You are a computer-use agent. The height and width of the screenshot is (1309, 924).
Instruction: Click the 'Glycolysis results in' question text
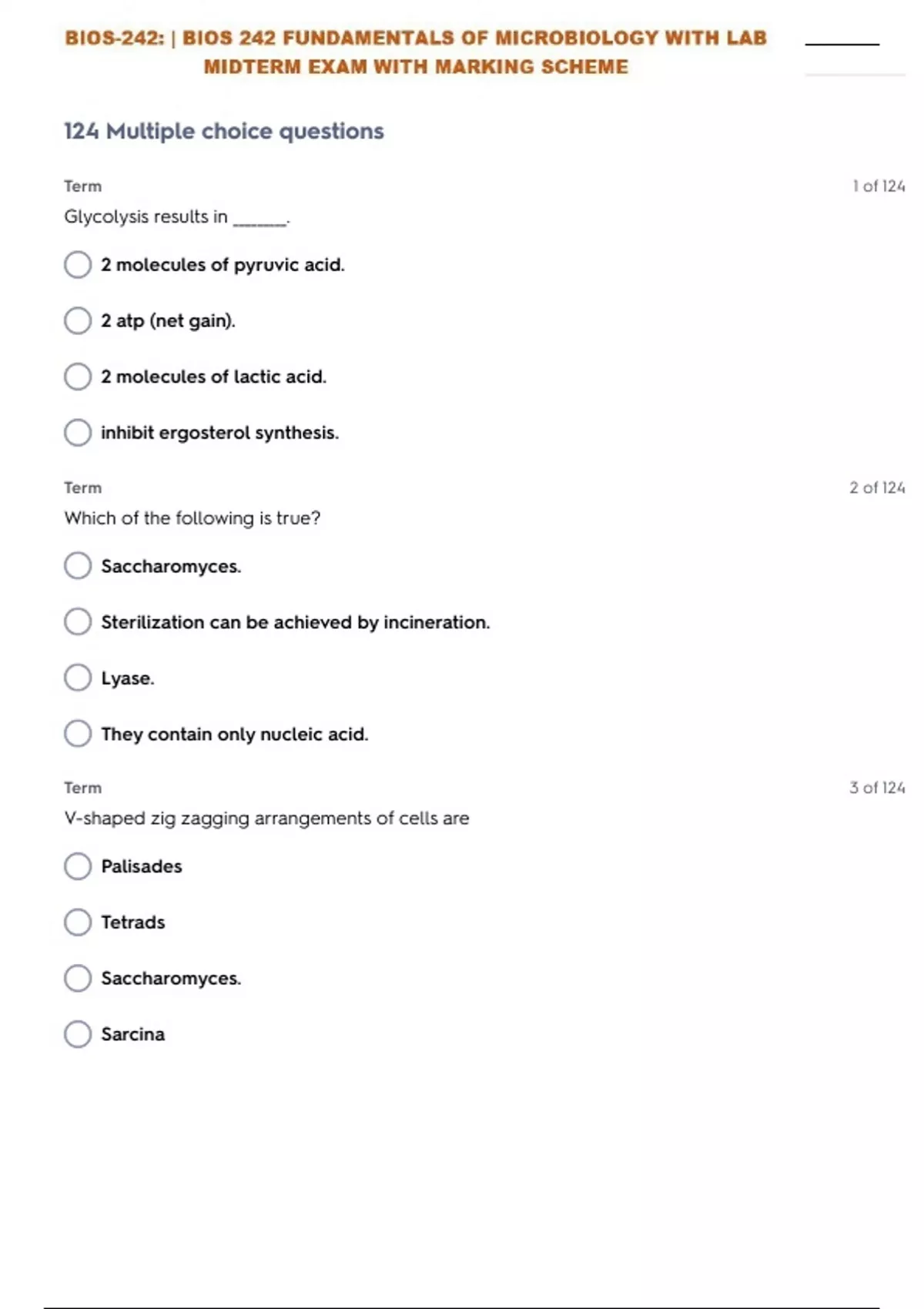point(176,217)
